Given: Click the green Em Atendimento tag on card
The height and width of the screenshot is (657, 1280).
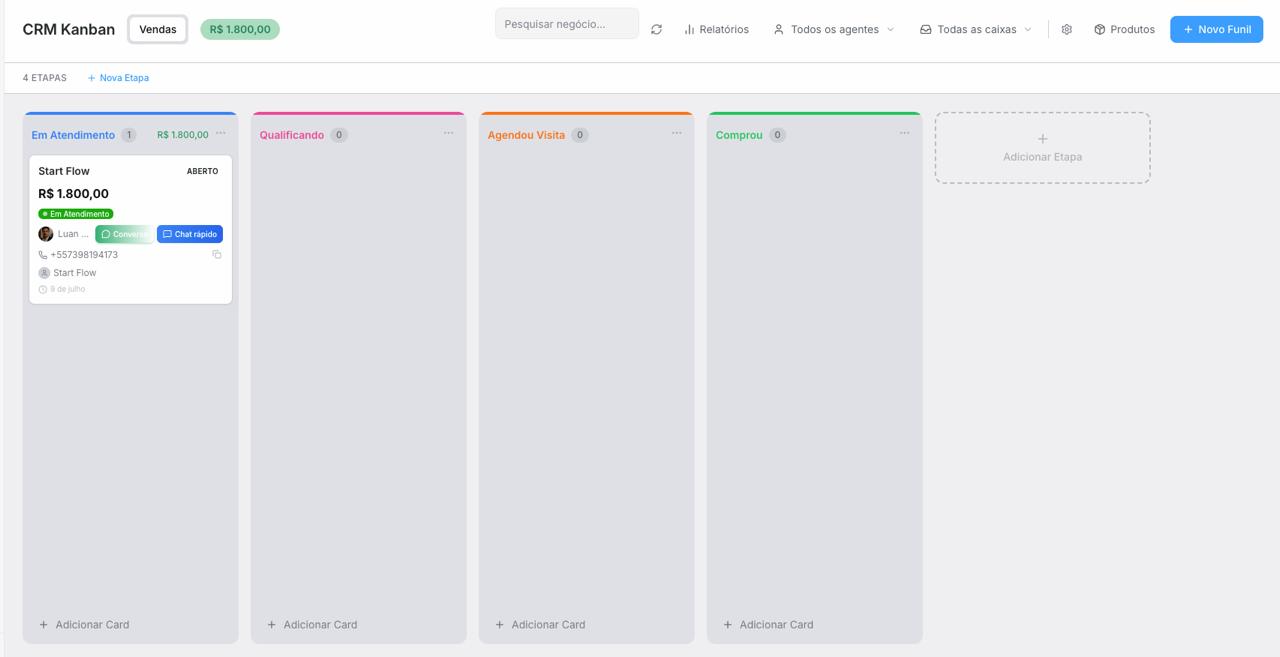Looking at the screenshot, I should pyautogui.click(x=76, y=214).
